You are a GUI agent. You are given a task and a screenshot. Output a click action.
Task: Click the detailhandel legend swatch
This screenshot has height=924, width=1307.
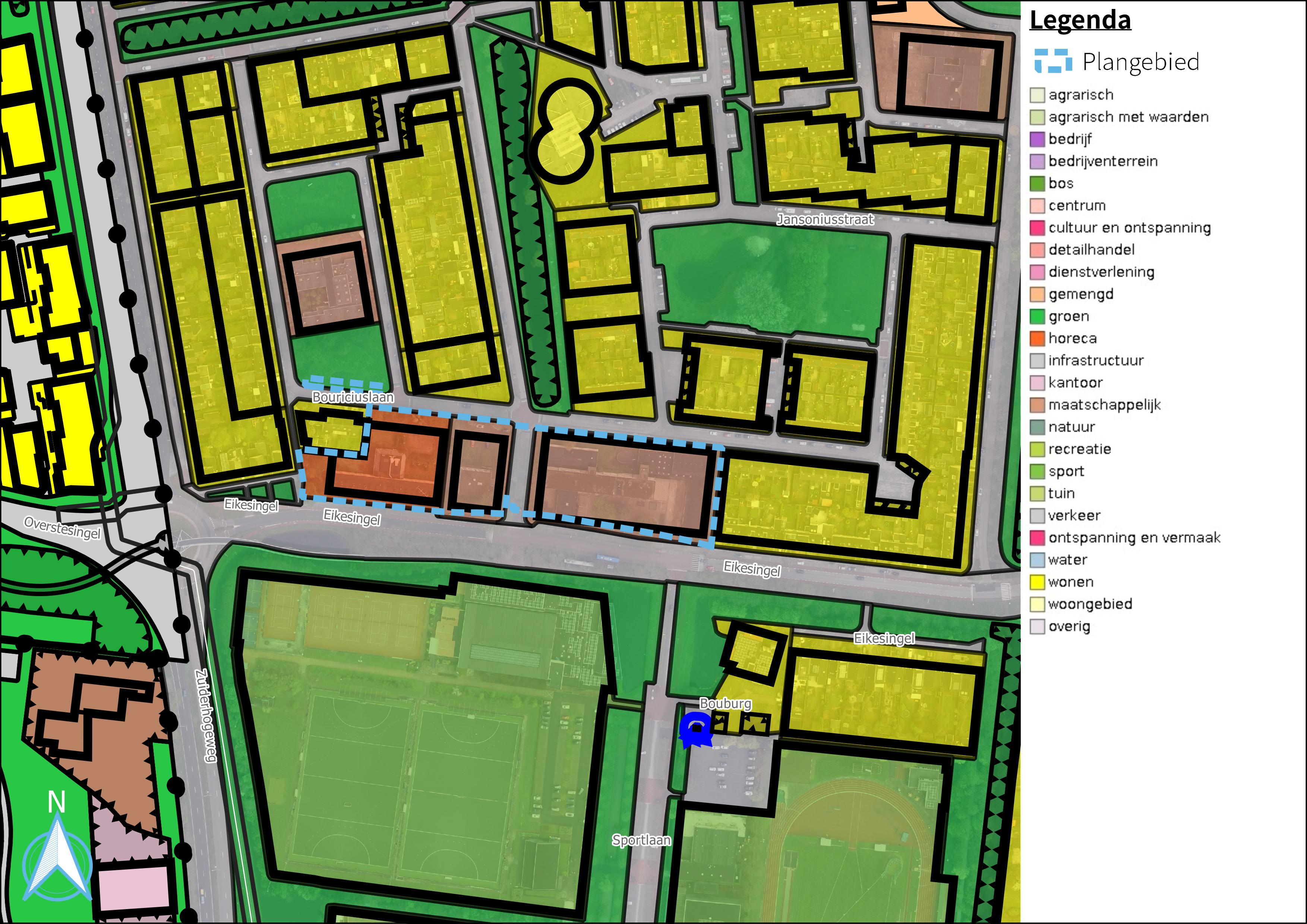(1037, 250)
